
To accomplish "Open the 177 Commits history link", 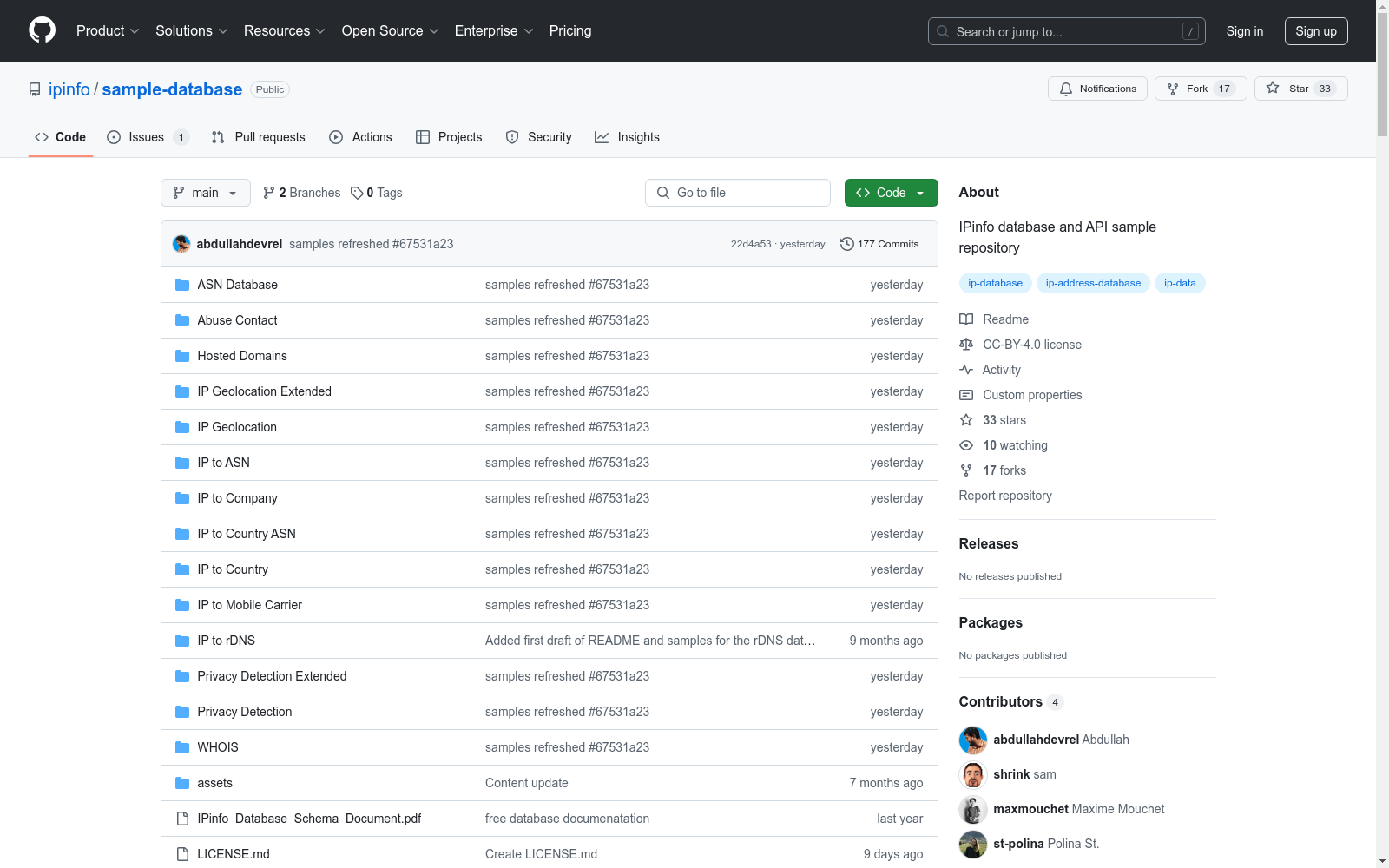I will 879,244.
